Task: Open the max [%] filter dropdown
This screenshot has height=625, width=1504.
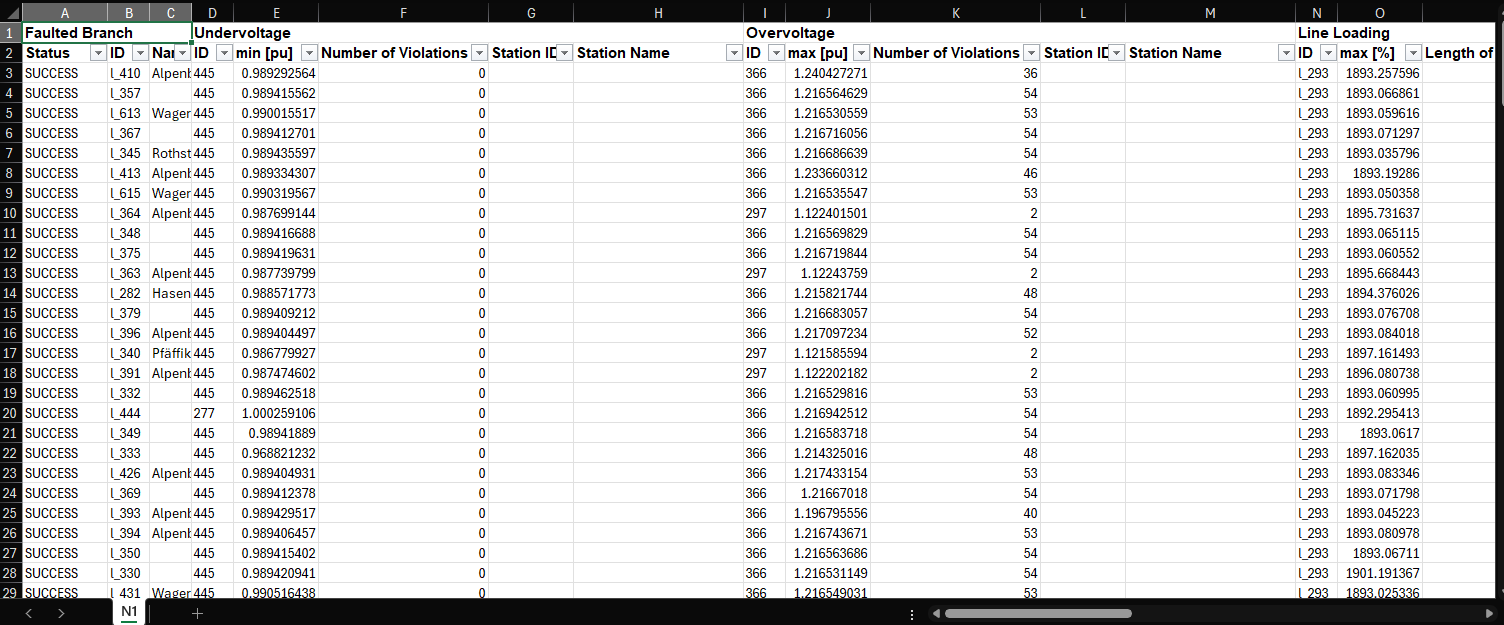Action: [x=1413, y=53]
